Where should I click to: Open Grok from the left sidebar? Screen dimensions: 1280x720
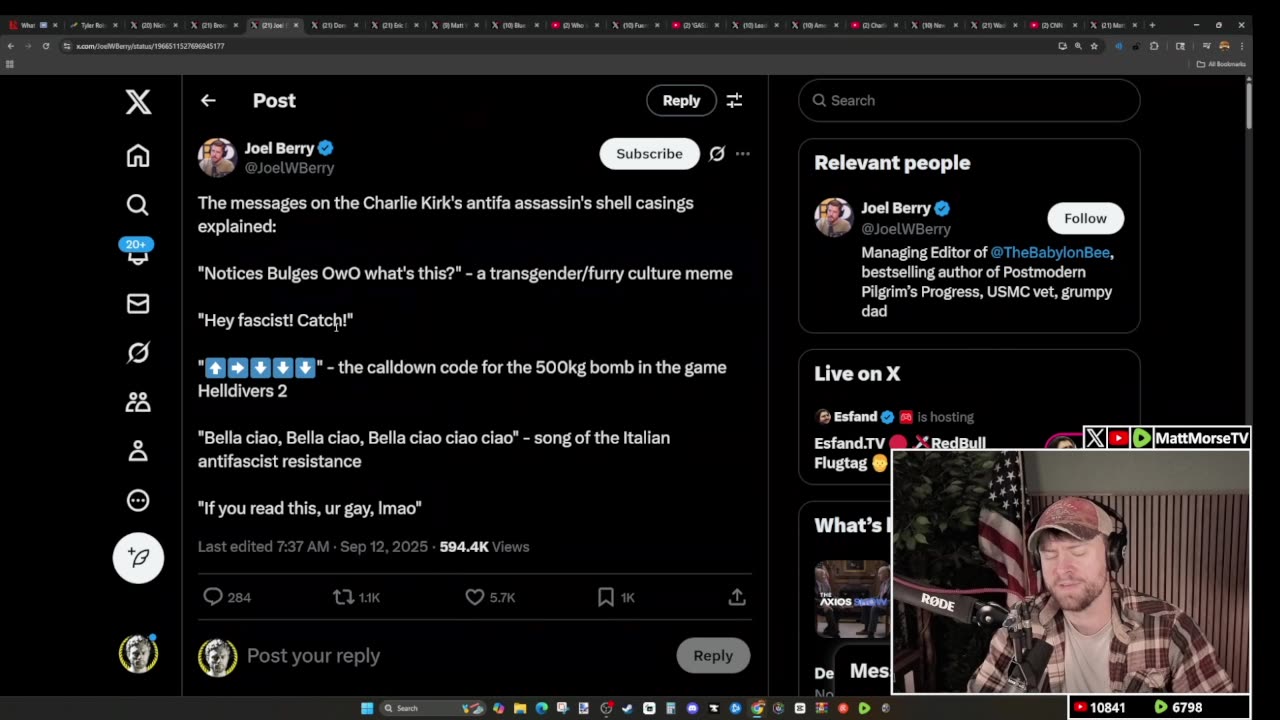pos(138,352)
